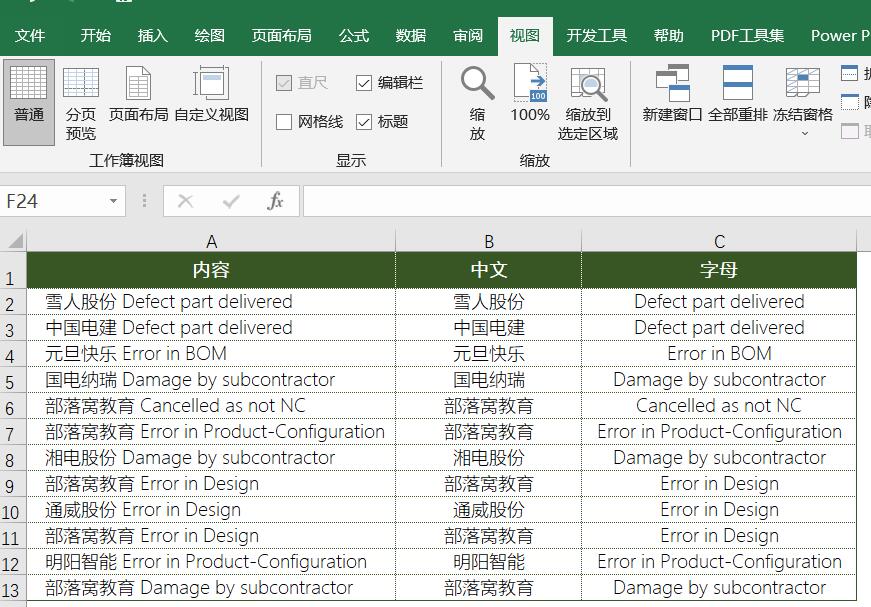
Task: Expand the Name Box dropdown arrow
Action: (x=113, y=201)
